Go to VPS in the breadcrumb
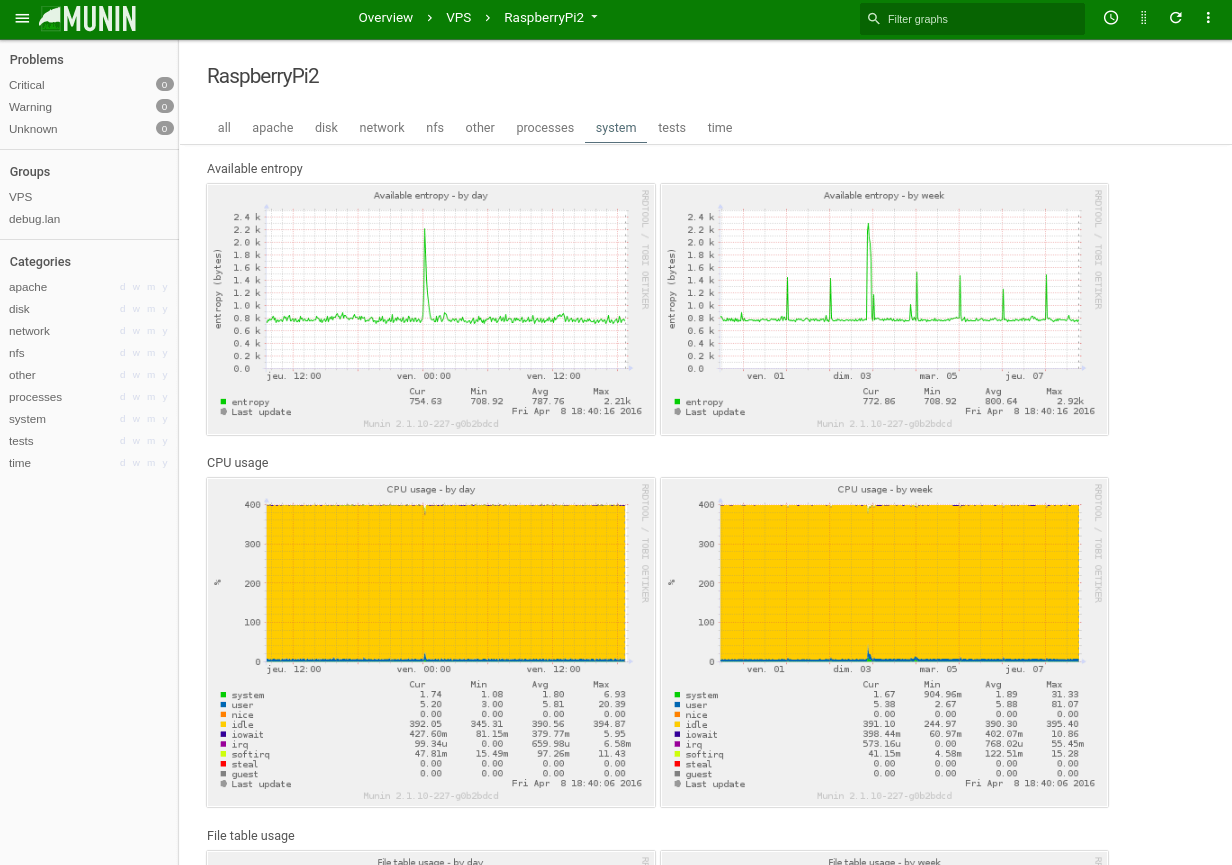The height and width of the screenshot is (865, 1232). [x=459, y=18]
